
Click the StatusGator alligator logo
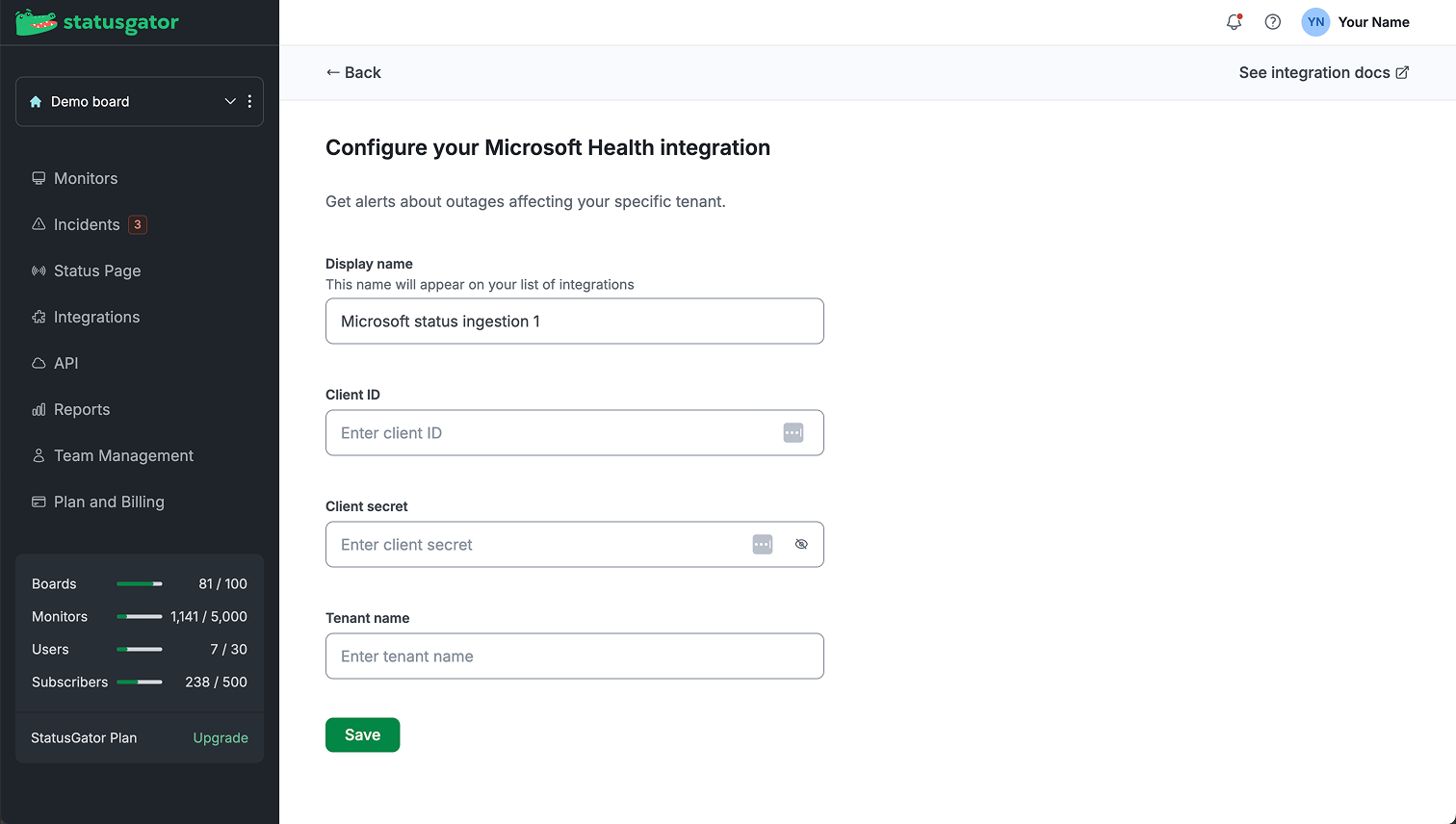pyautogui.click(x=97, y=22)
